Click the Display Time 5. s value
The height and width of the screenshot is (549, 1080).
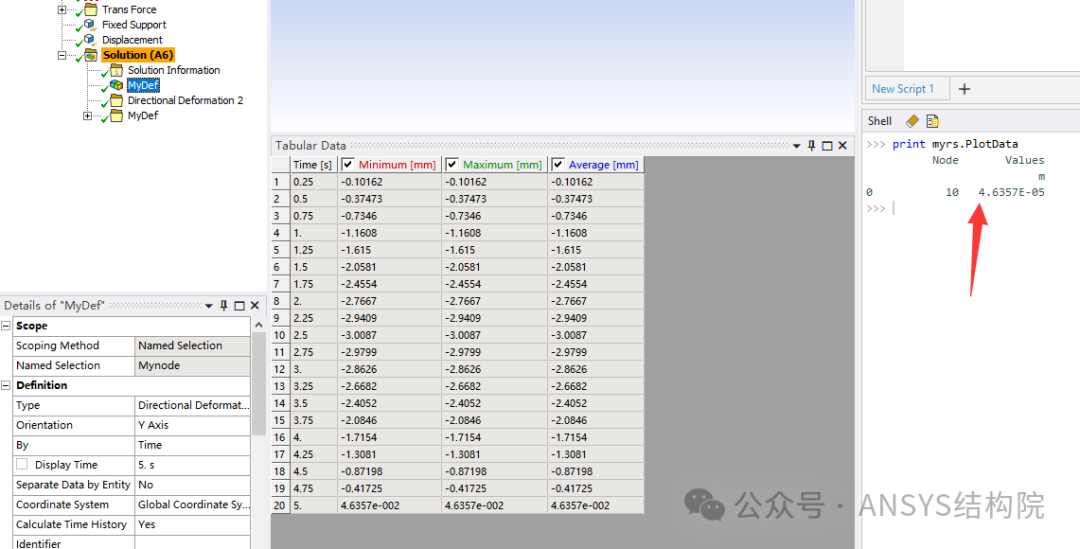pos(193,465)
